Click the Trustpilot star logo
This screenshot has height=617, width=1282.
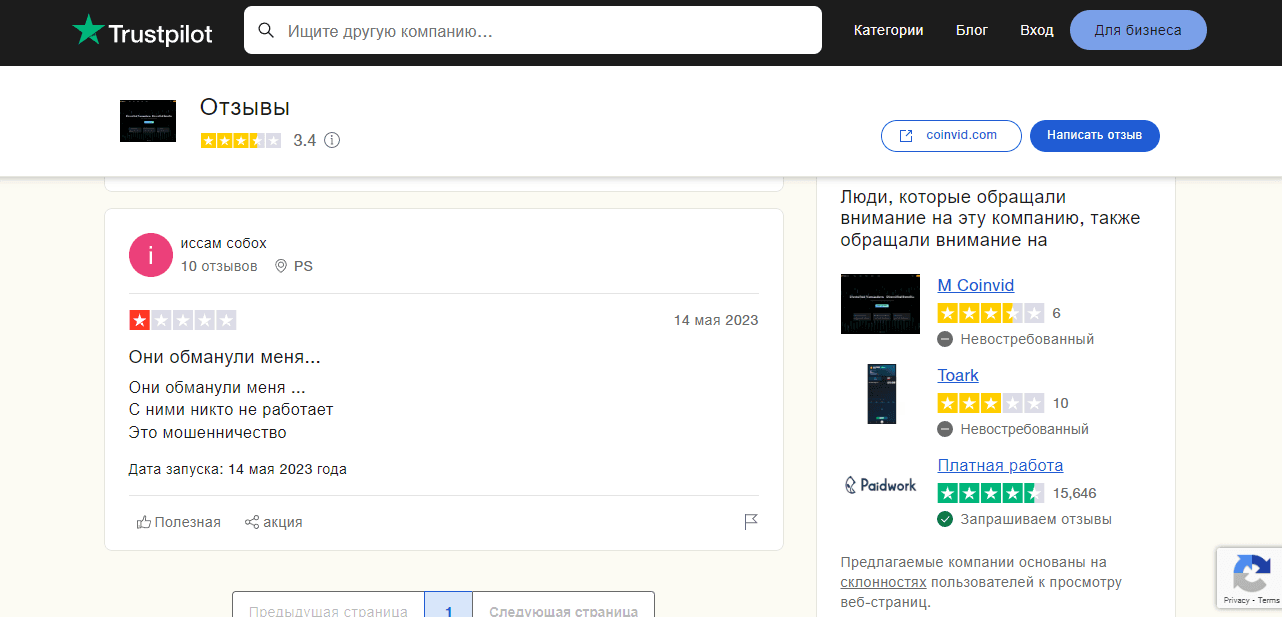click(88, 31)
